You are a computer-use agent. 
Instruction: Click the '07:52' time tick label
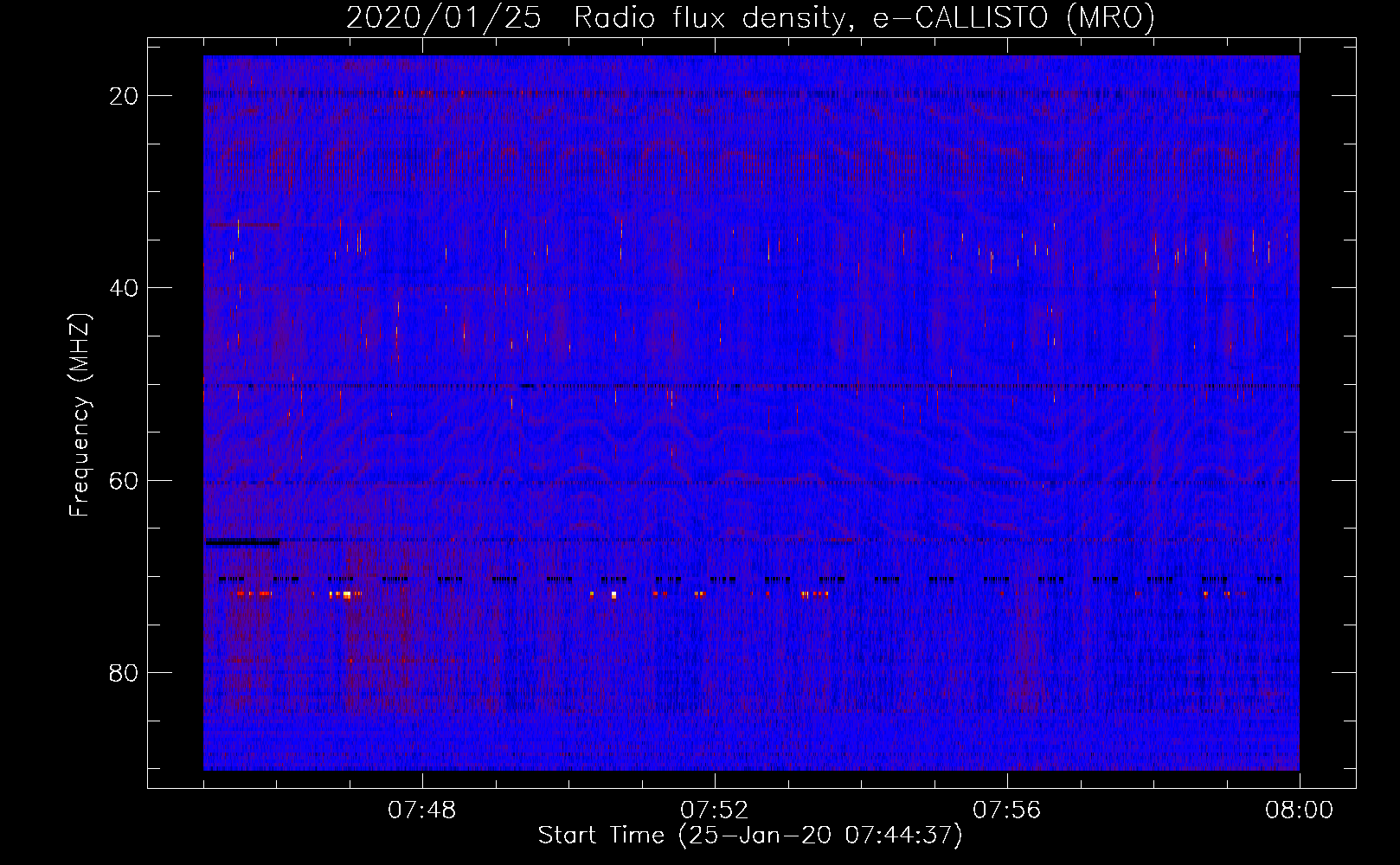[715, 811]
